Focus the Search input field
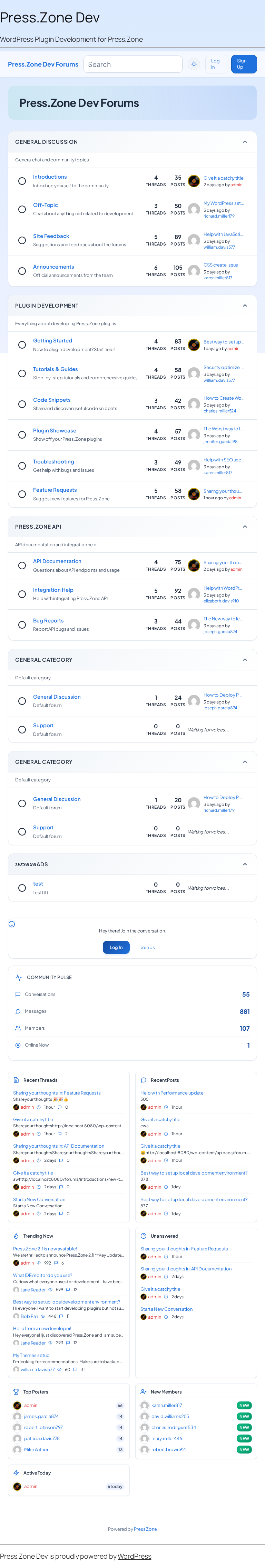Image resolution: width=265 pixels, height=1568 pixels. tap(133, 64)
